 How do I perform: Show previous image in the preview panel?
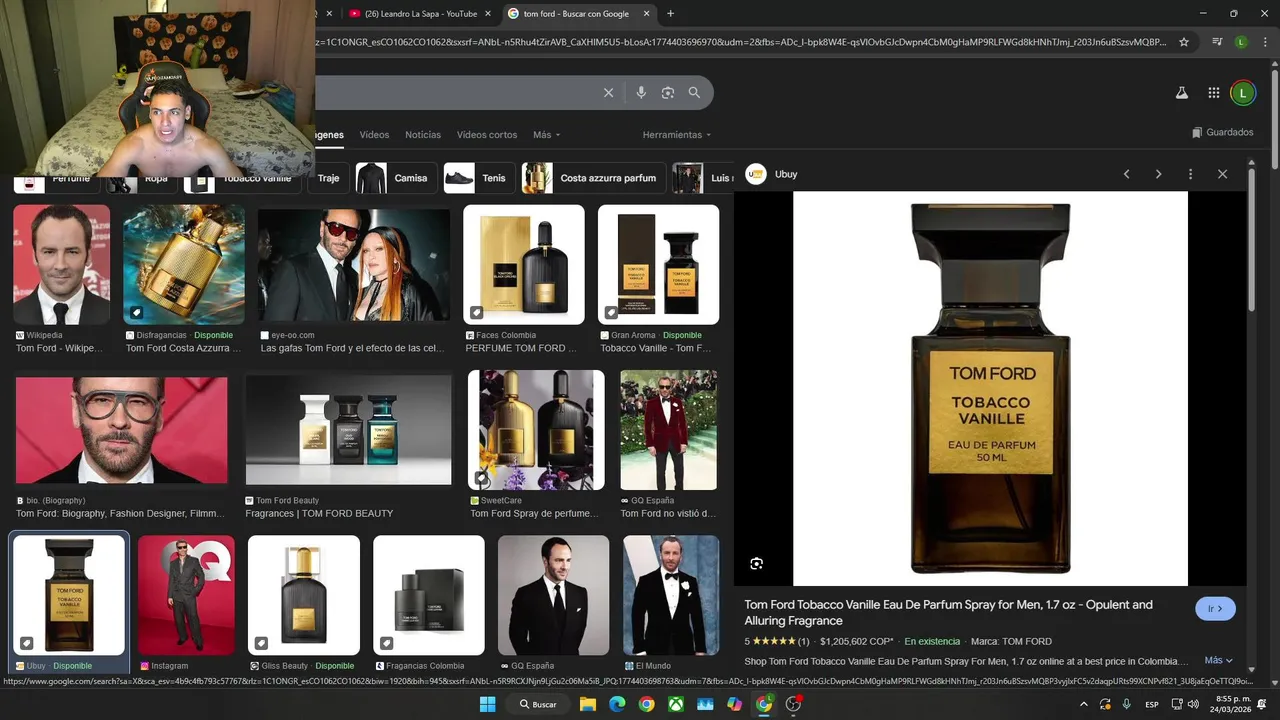1126,174
